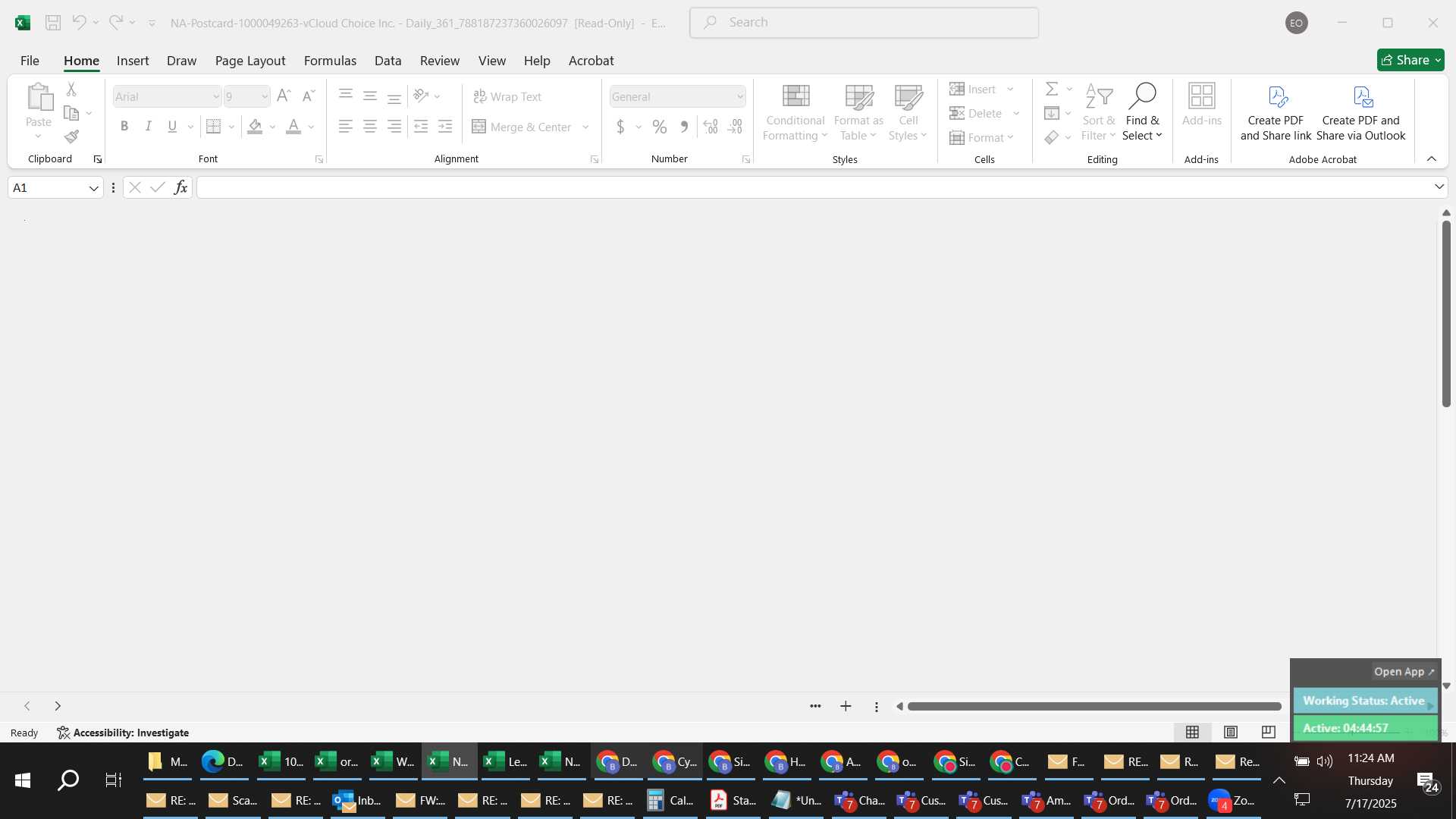1456x819 pixels.
Task: Toggle Underline formatting
Action: coord(172,127)
